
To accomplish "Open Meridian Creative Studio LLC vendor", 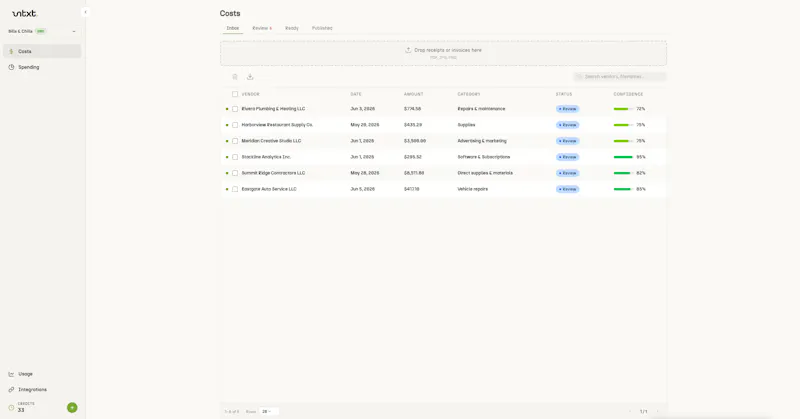I will coord(271,141).
